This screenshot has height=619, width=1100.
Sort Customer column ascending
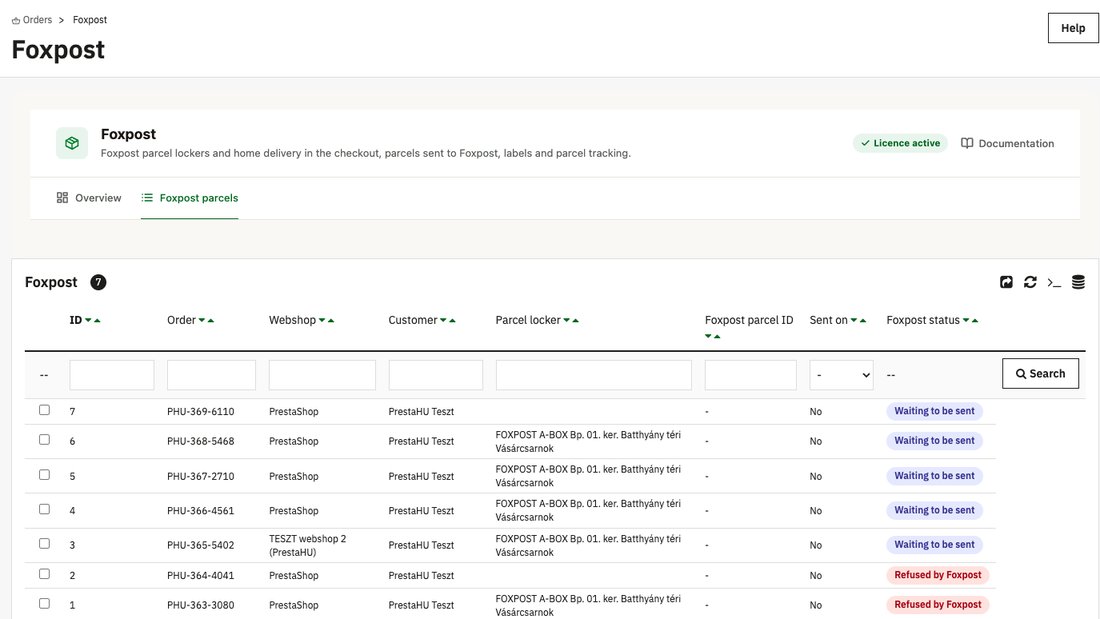452,321
